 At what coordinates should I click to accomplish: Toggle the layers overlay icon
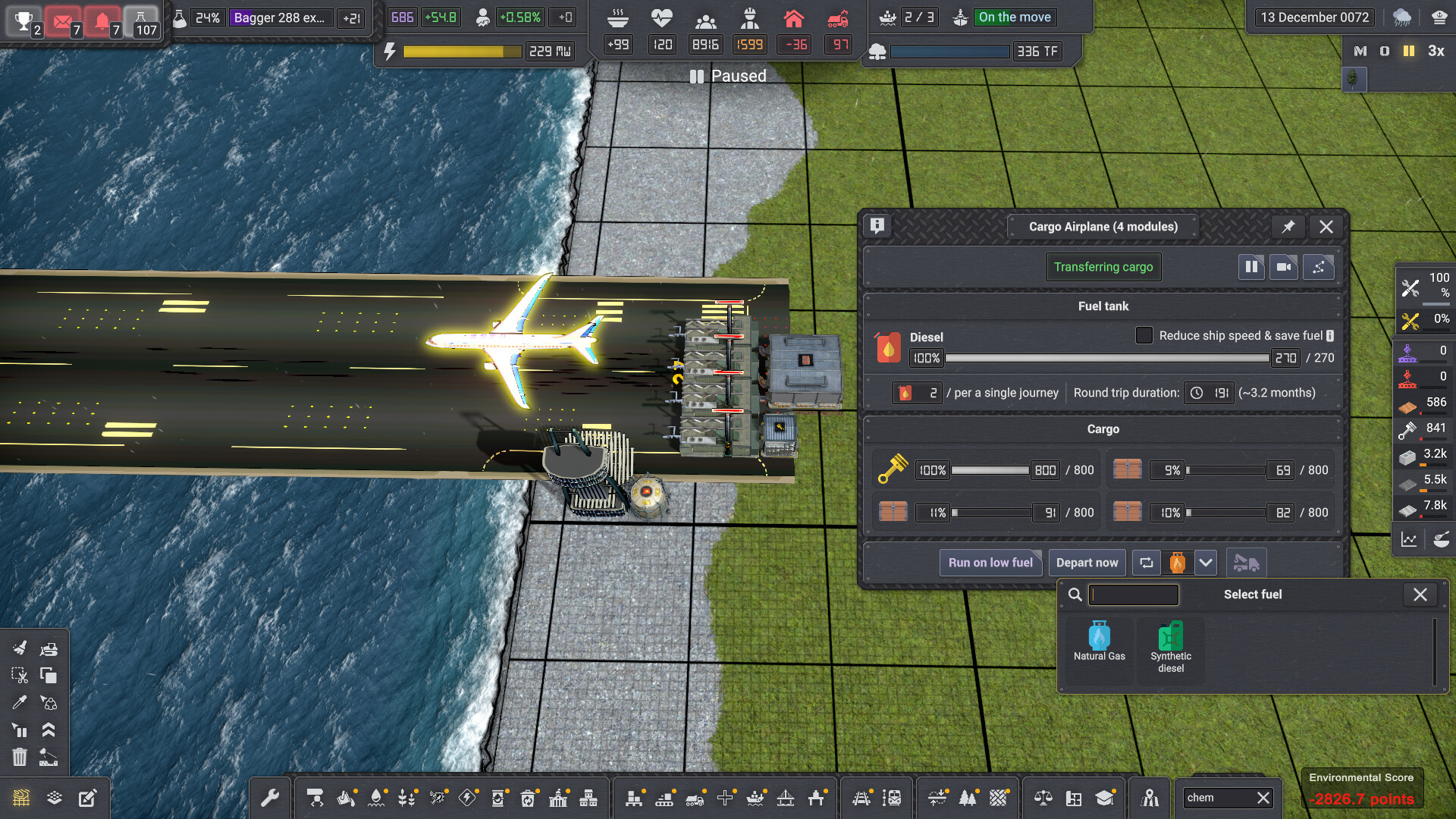(x=55, y=798)
